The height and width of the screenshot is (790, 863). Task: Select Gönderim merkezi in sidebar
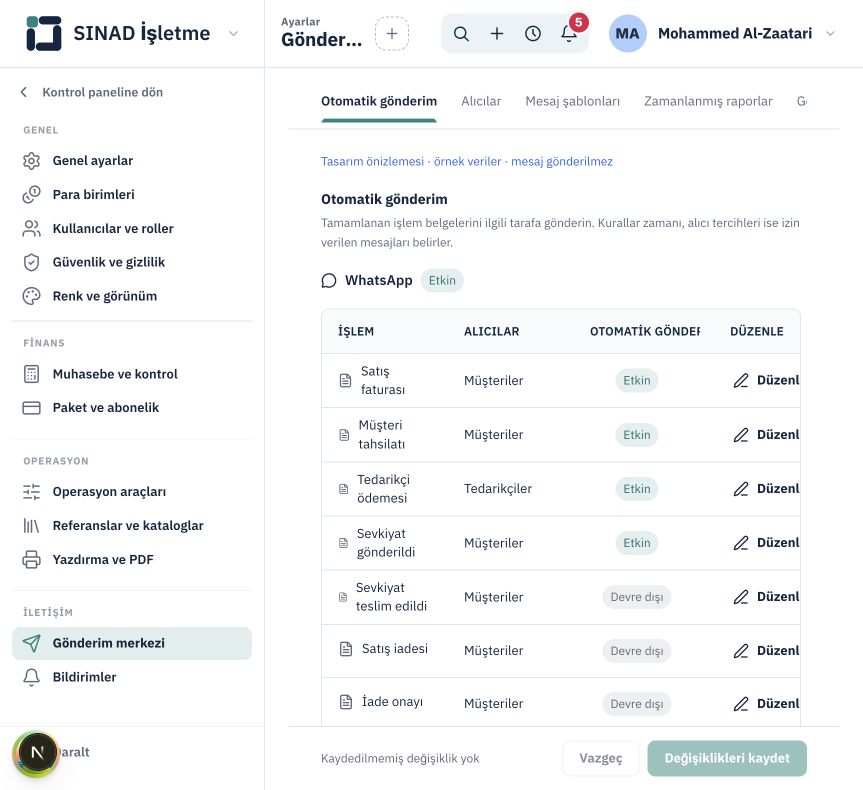132,643
